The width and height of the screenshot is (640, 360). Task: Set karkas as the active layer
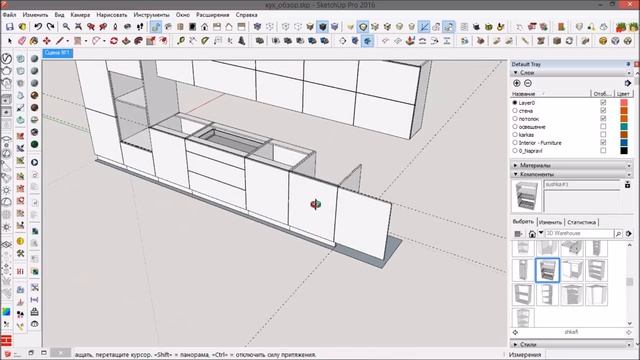[x=515, y=135]
